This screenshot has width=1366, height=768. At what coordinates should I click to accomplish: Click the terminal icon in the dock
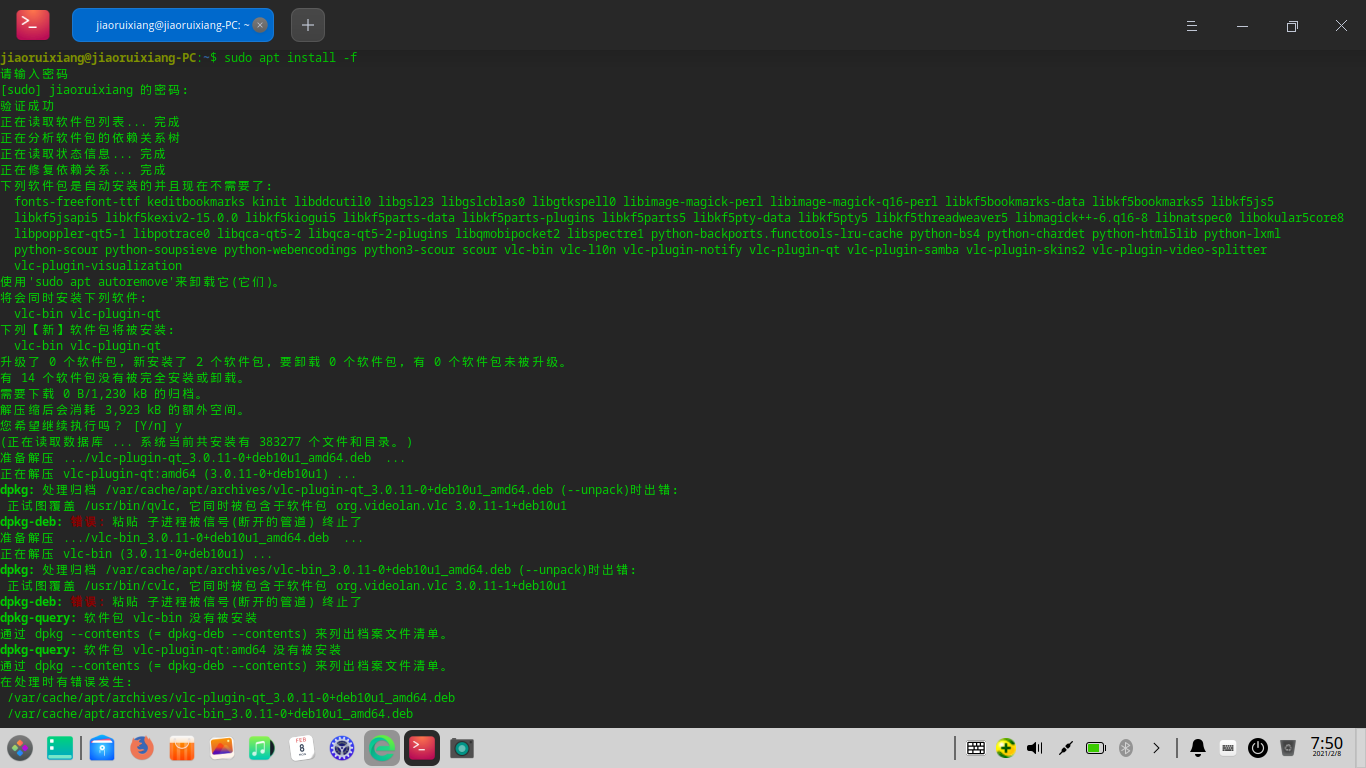click(422, 748)
